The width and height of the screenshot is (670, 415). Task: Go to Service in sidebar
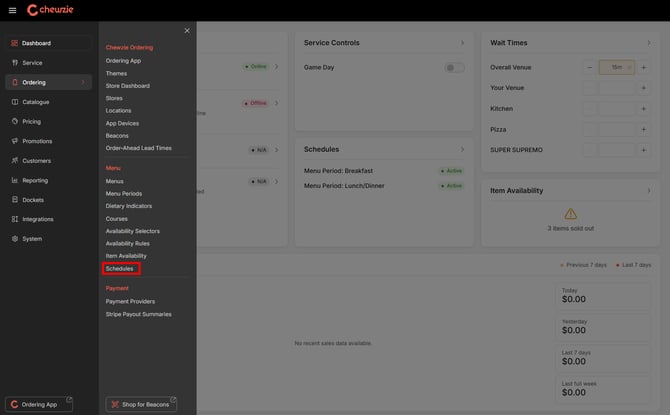tap(32, 62)
